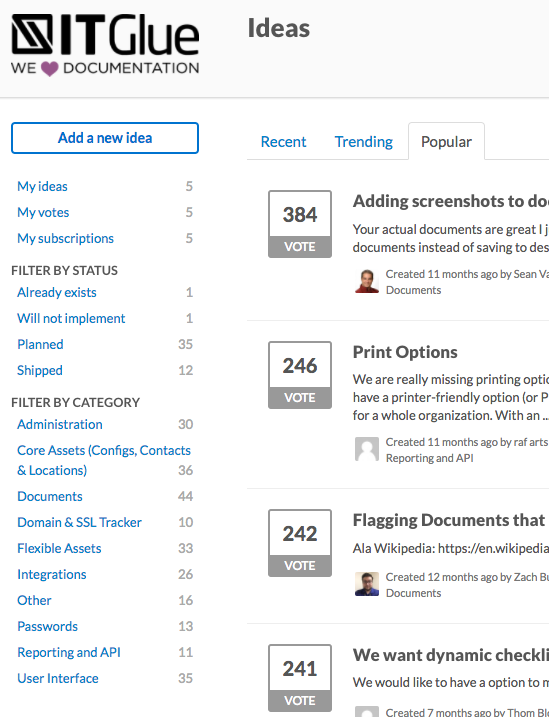
Task: Open the Print Options idea title
Action: [405, 352]
